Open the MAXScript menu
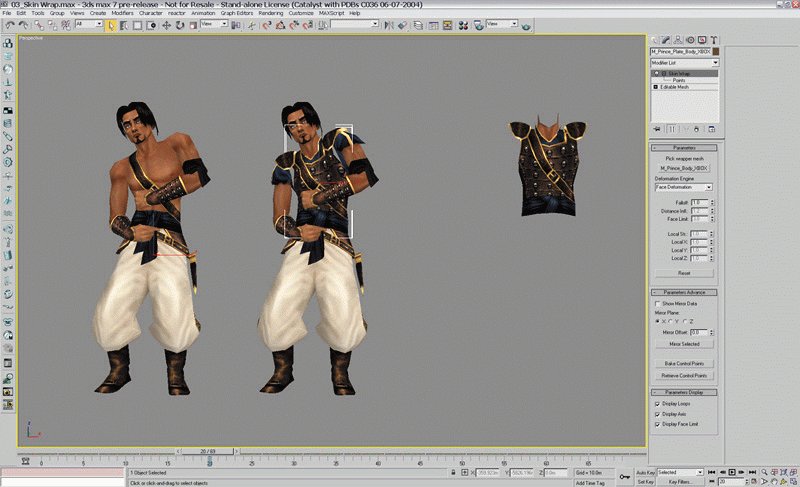The height and width of the screenshot is (487, 800). tap(331, 13)
